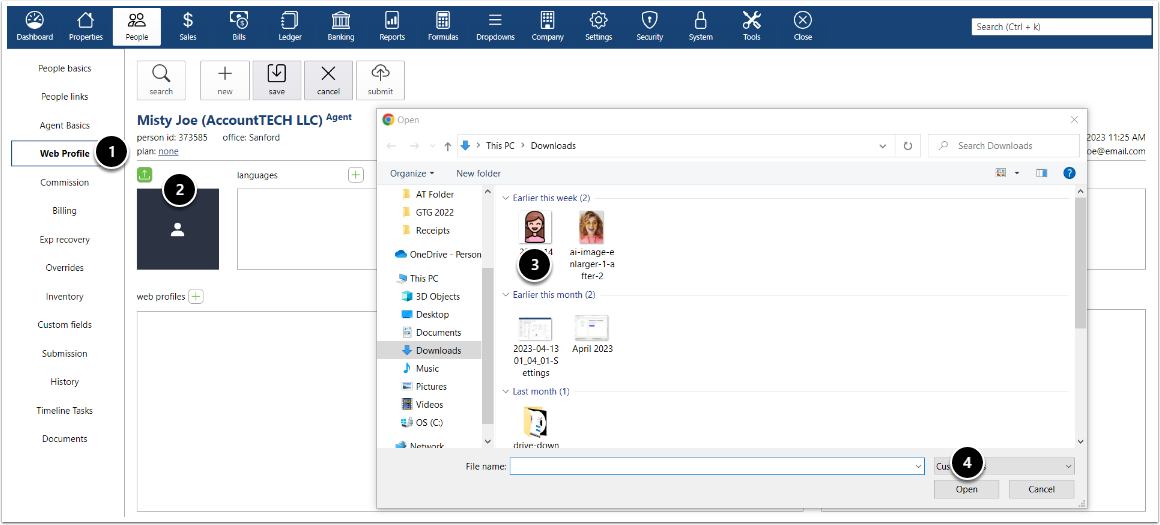Click the green upload photo icon
Image resolution: width=1160 pixels, height=525 pixels.
tap(145, 175)
